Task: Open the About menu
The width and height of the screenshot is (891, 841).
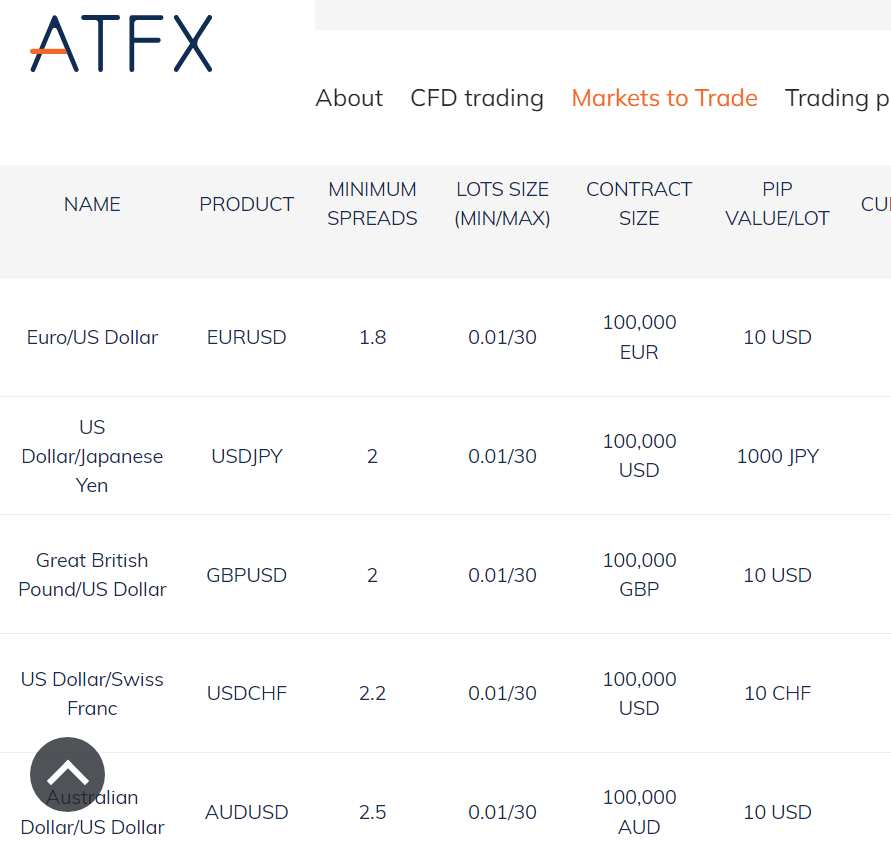Action: point(349,98)
